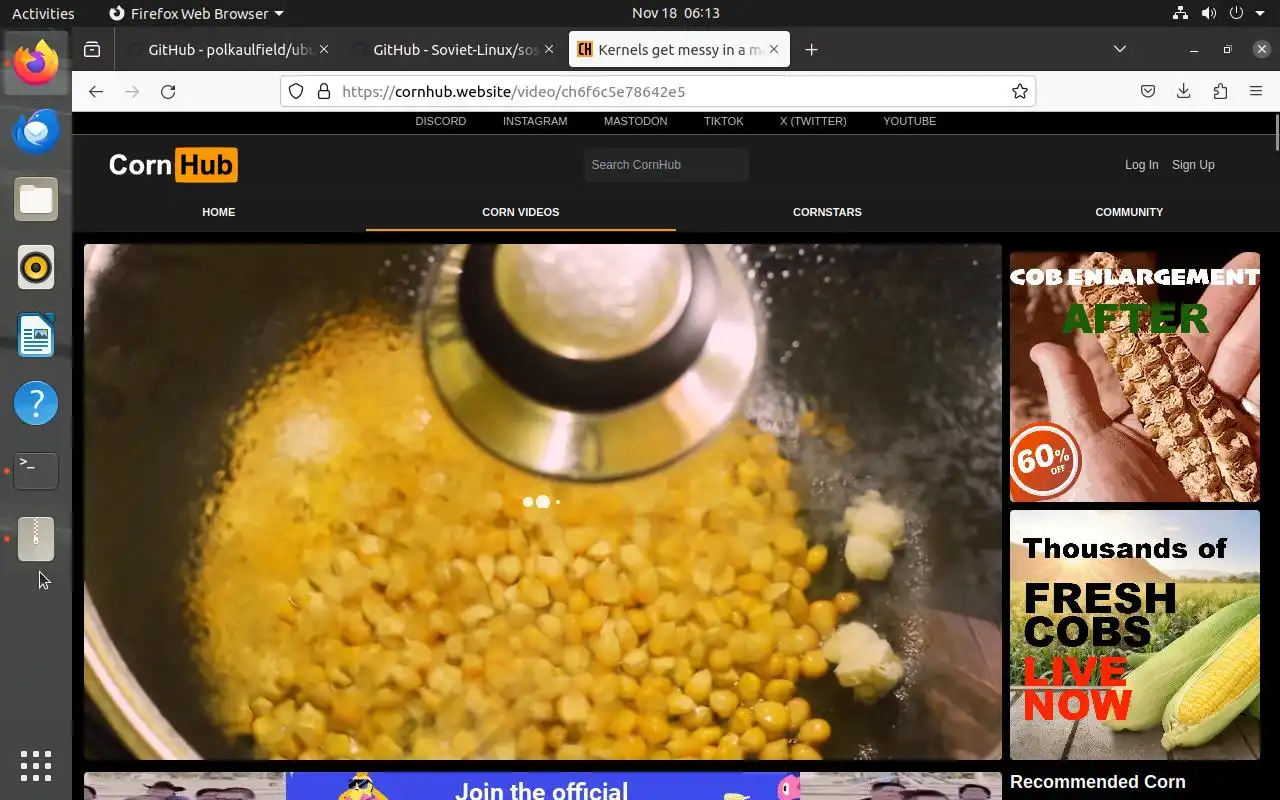
Task: Click the URL address bar
Action: click(658, 91)
